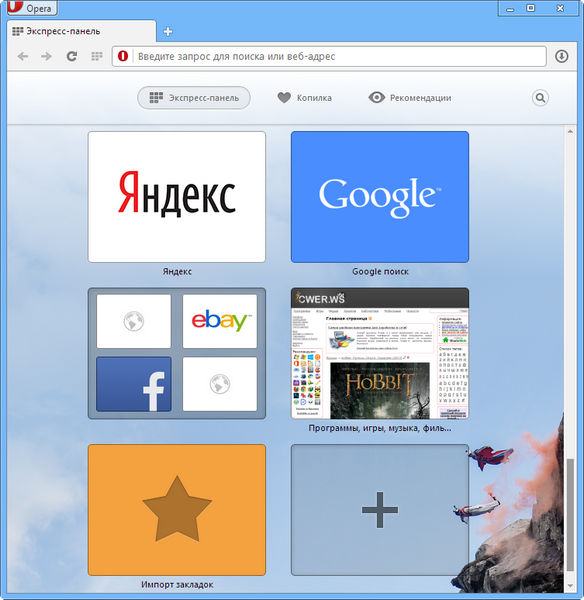The image size is (584, 600).
Task: Click the scrollbar down arrow
Action: coord(570,586)
